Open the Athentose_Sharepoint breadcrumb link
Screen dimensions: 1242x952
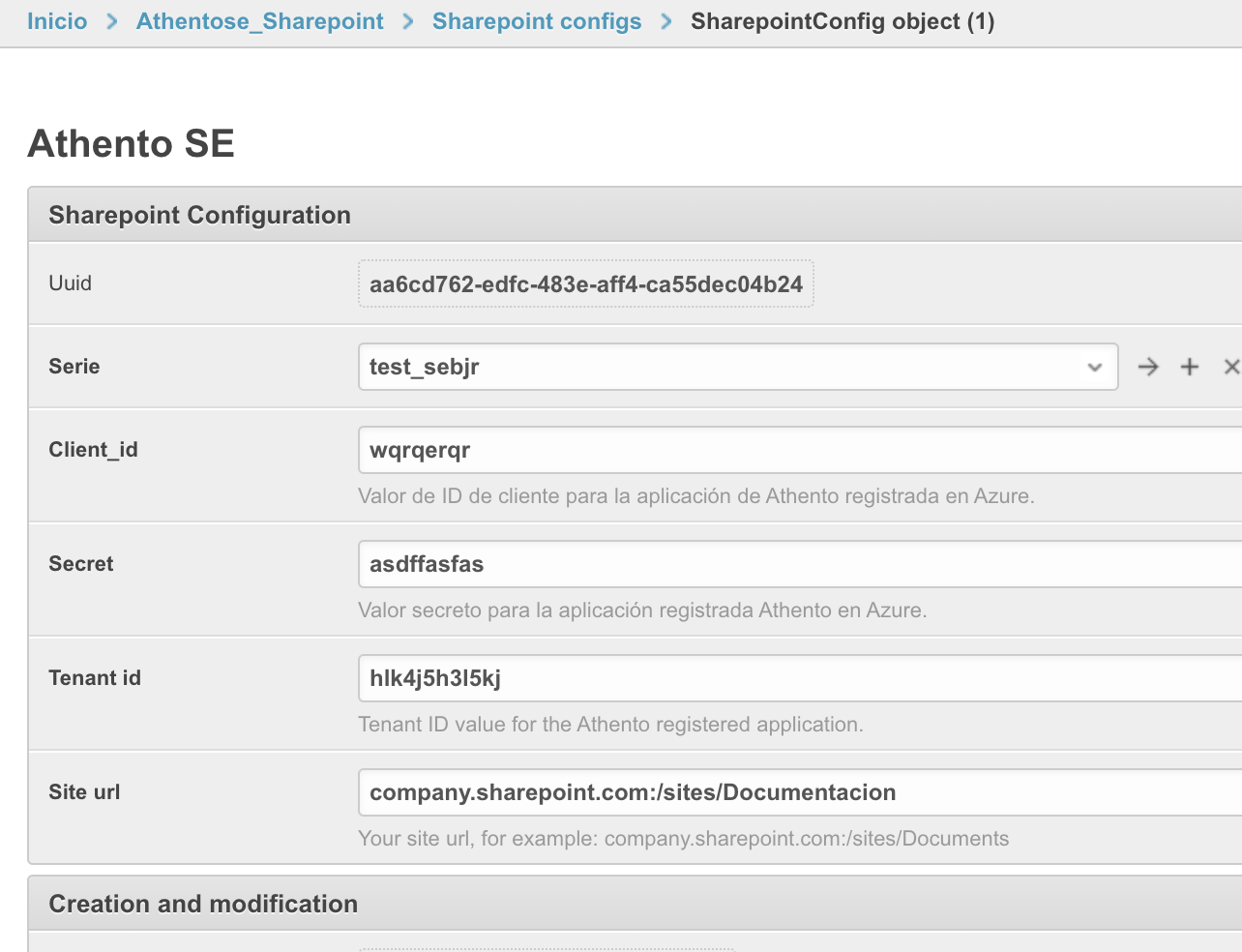(259, 20)
